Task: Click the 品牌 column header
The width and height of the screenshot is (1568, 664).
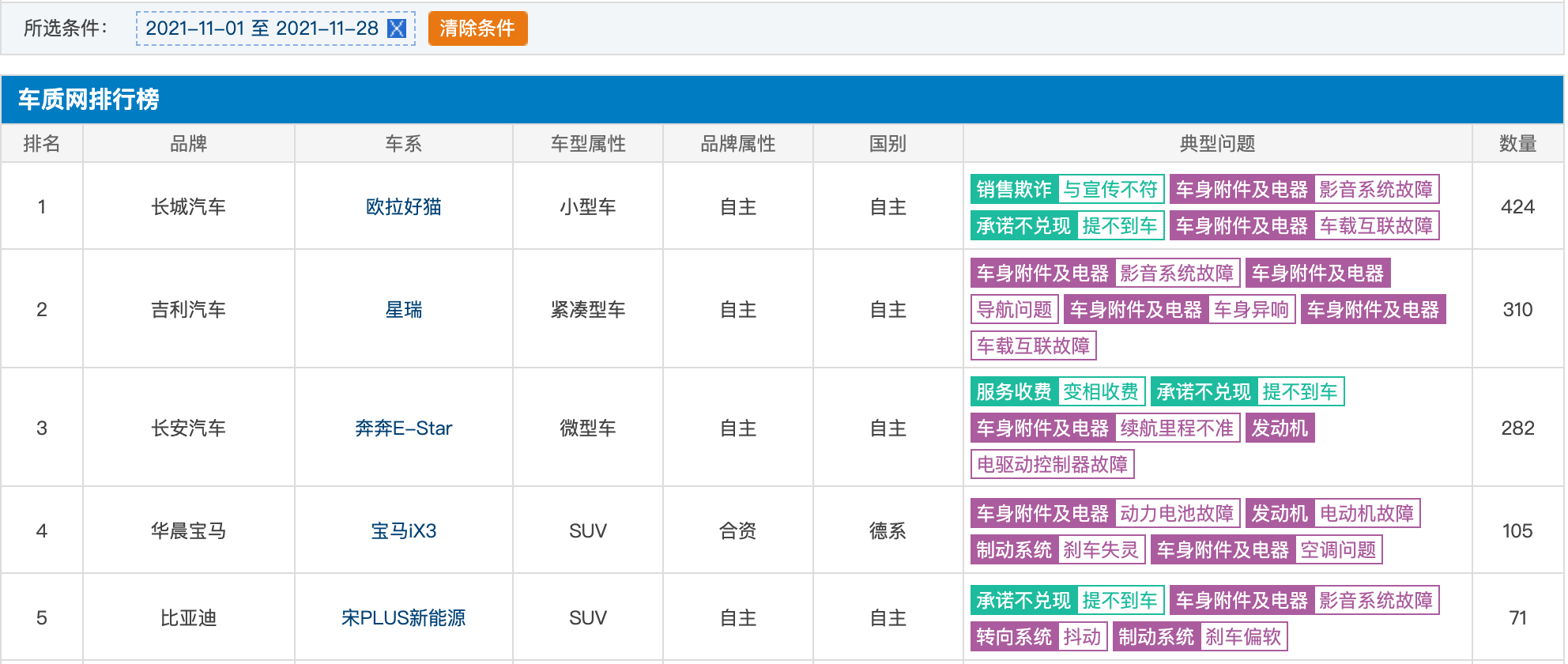Action: tap(189, 144)
